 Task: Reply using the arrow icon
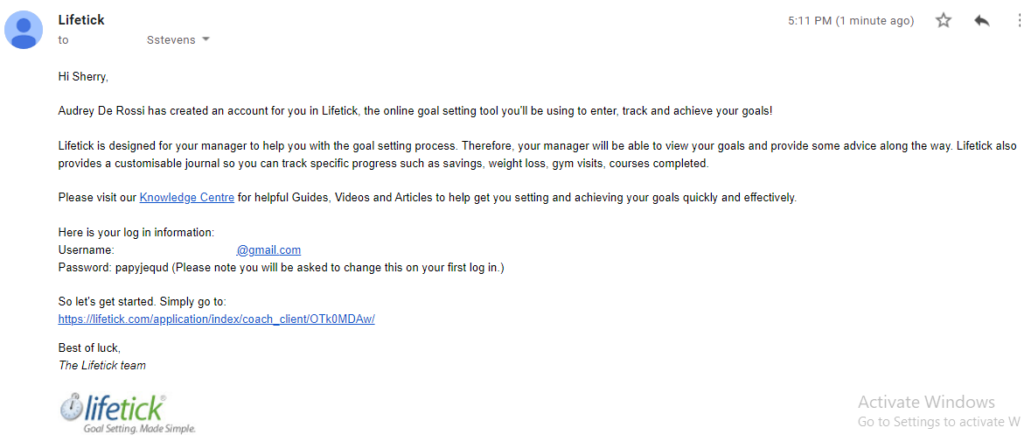[x=982, y=21]
